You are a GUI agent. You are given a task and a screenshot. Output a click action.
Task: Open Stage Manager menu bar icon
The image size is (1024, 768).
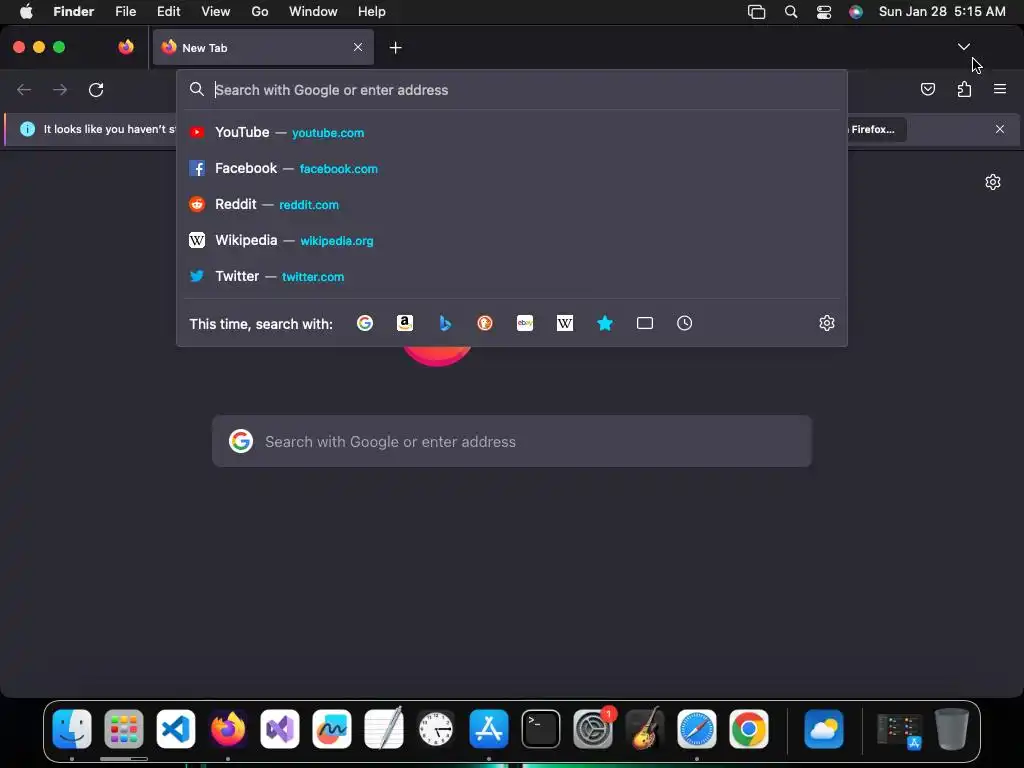point(756,12)
